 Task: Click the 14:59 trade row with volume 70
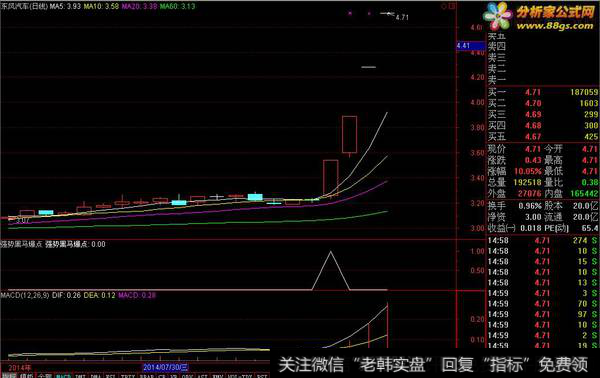tap(543, 304)
